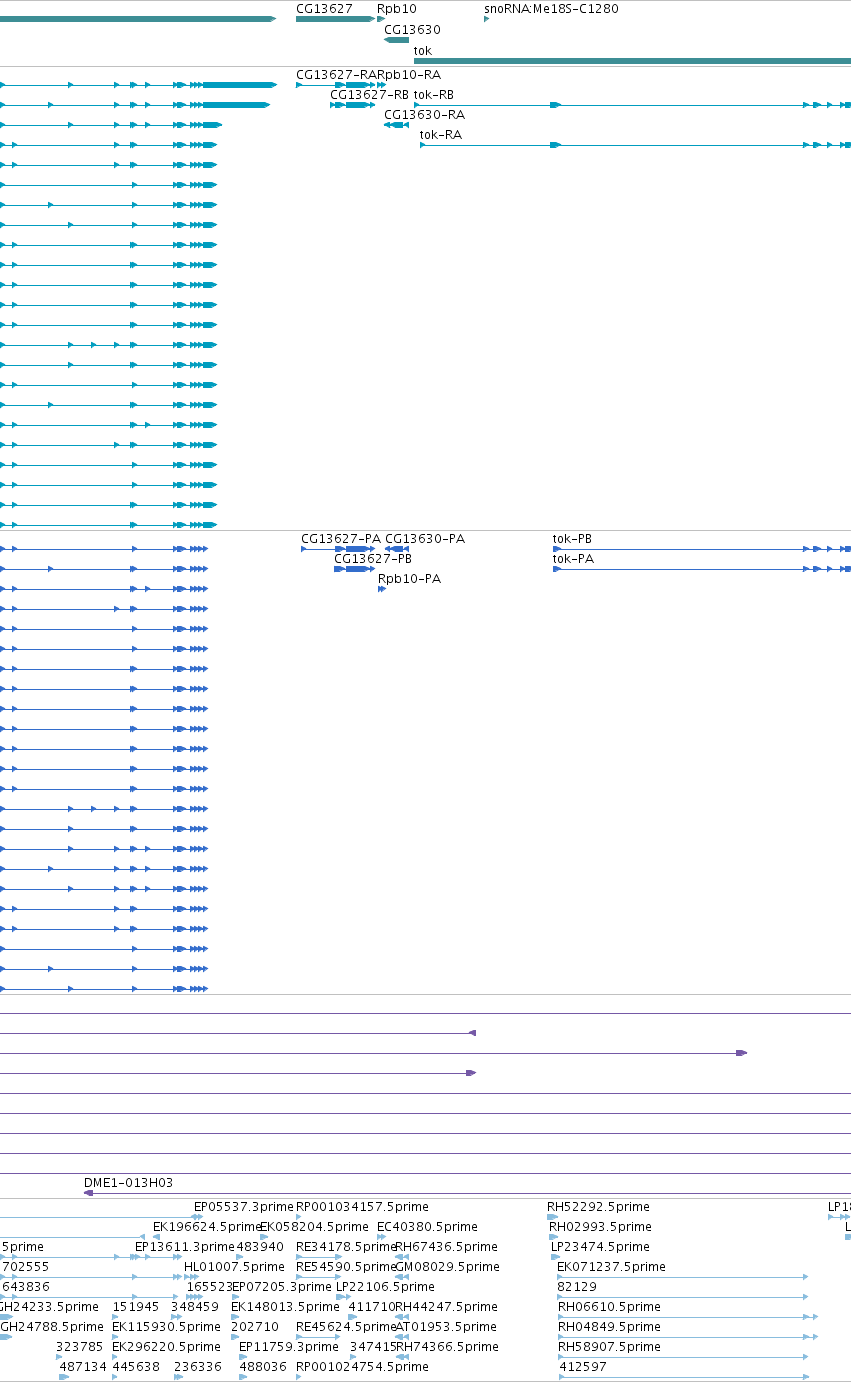Select EST EK115930.5prime
This screenshot has width=851, height=1382.
[x=166, y=1326]
